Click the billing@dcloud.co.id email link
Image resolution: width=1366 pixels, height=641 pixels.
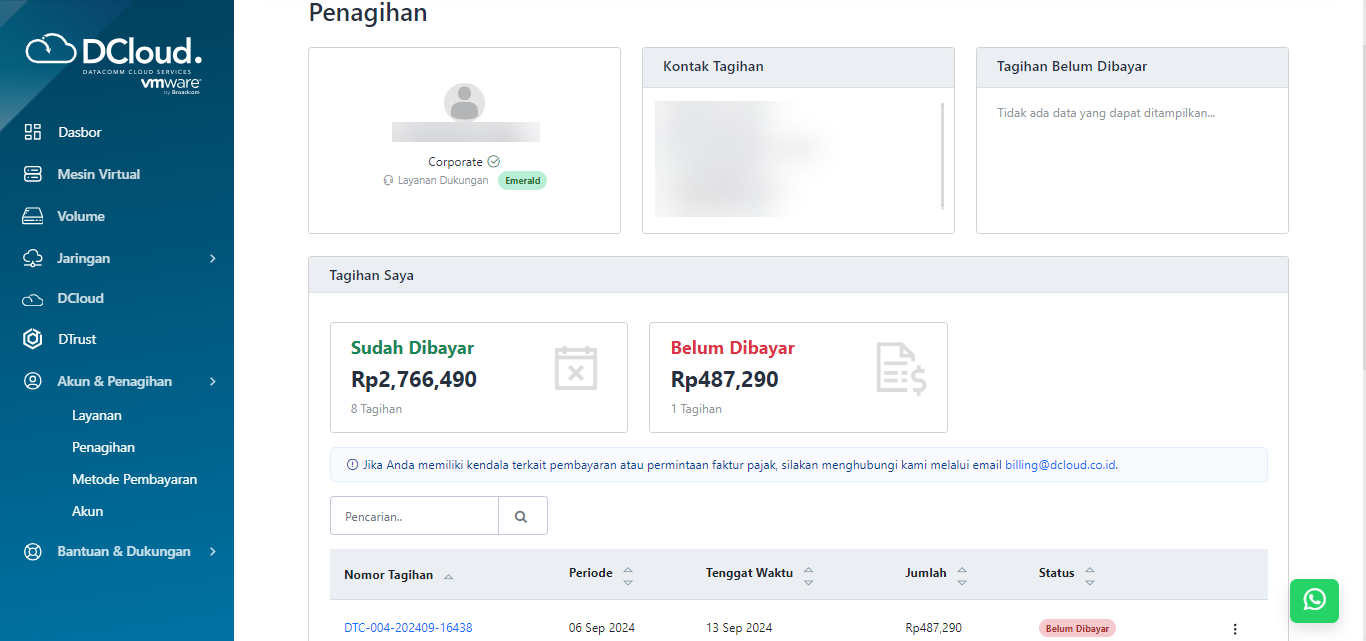click(x=1061, y=464)
